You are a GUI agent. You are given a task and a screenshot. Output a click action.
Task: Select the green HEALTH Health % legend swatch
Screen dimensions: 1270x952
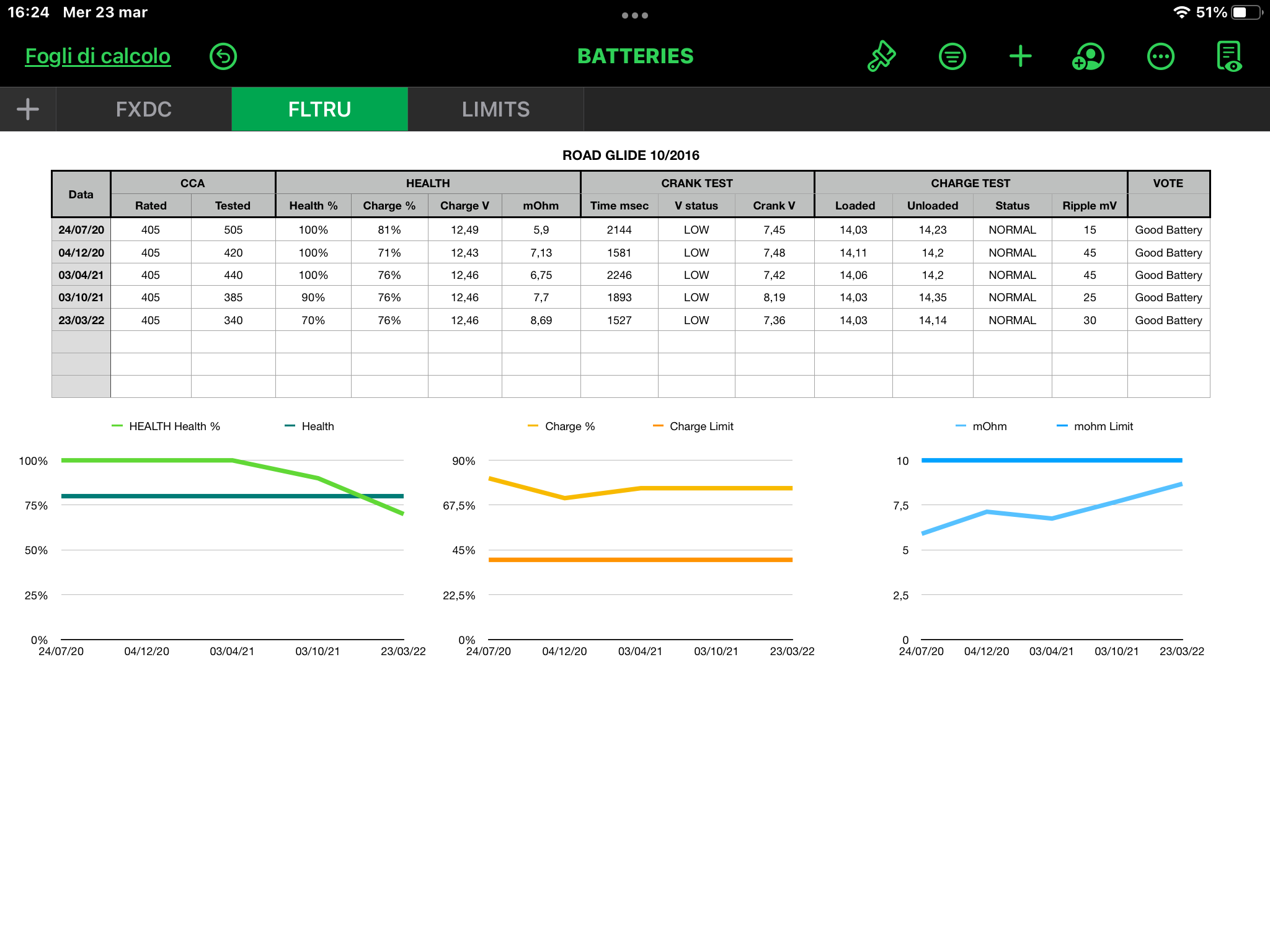[x=117, y=426]
